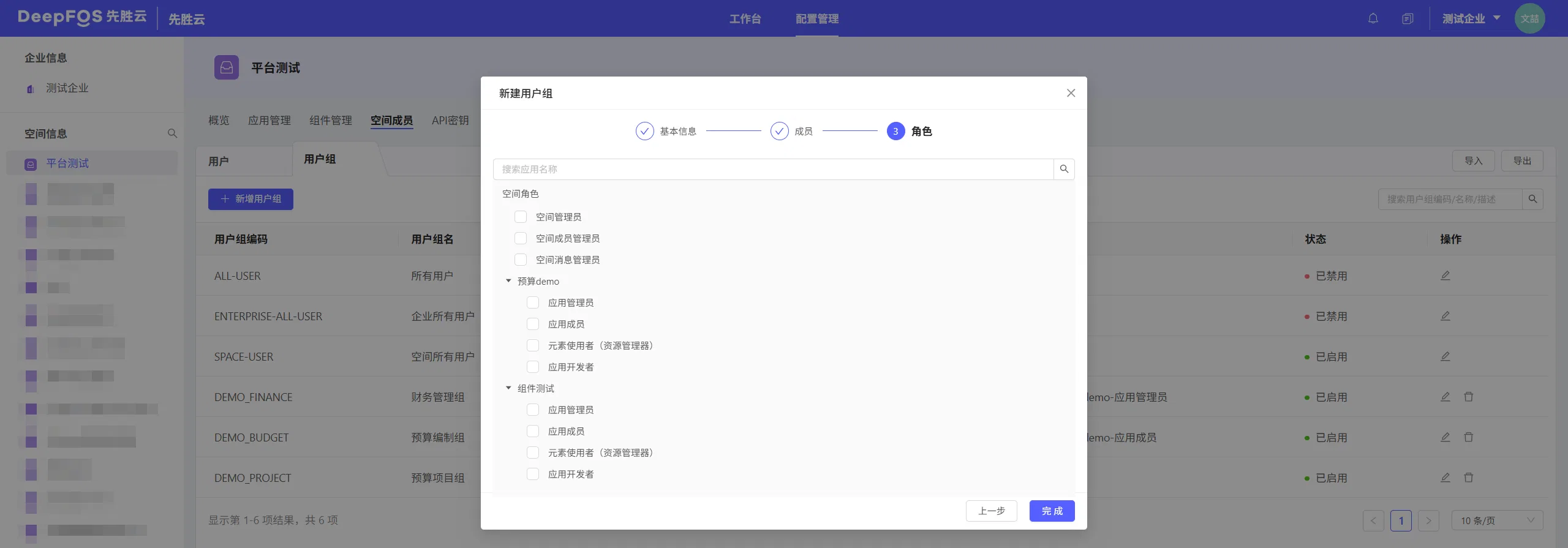1568x548 pixels.
Task: Click the 新增用户组 button
Action: coord(251,199)
